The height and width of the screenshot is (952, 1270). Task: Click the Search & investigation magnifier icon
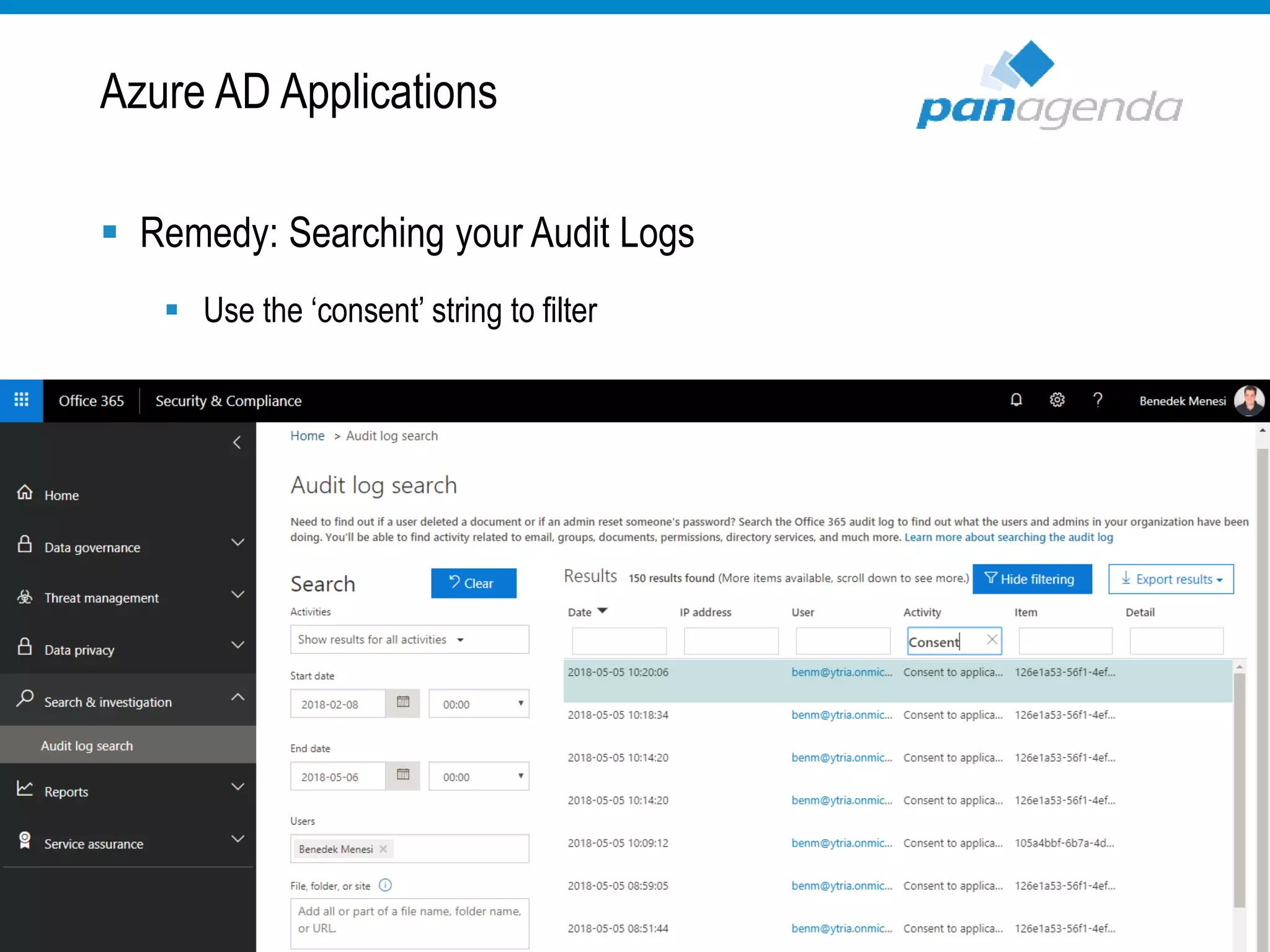point(25,699)
